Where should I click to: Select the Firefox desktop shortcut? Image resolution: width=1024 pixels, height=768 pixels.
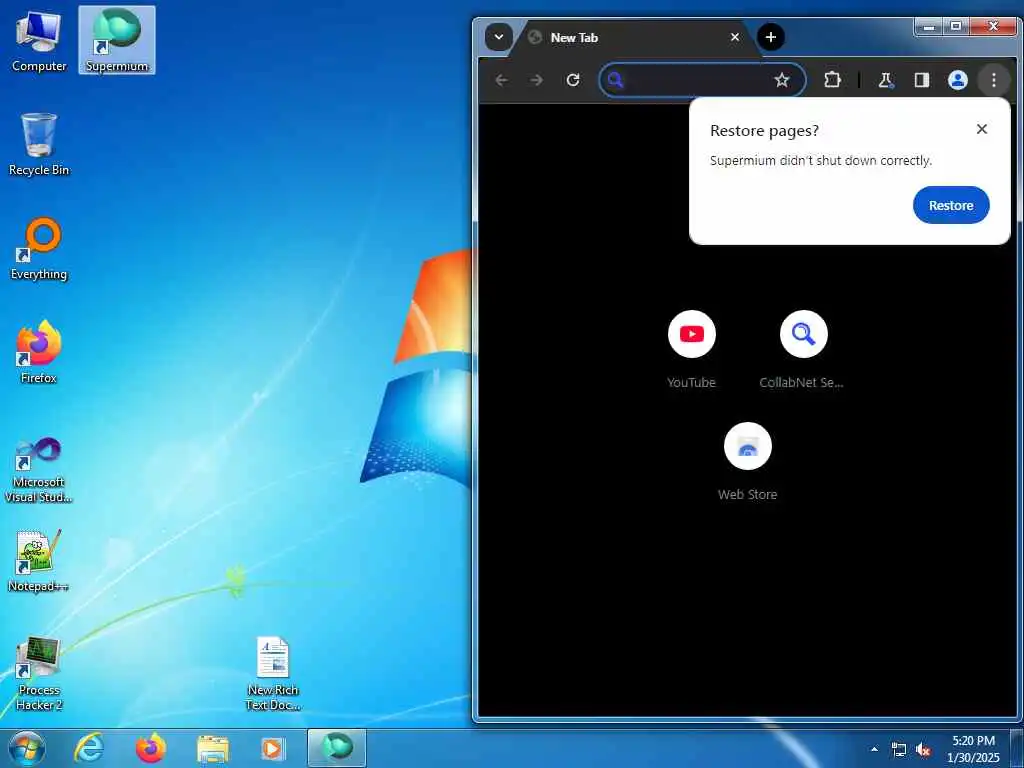click(x=39, y=353)
